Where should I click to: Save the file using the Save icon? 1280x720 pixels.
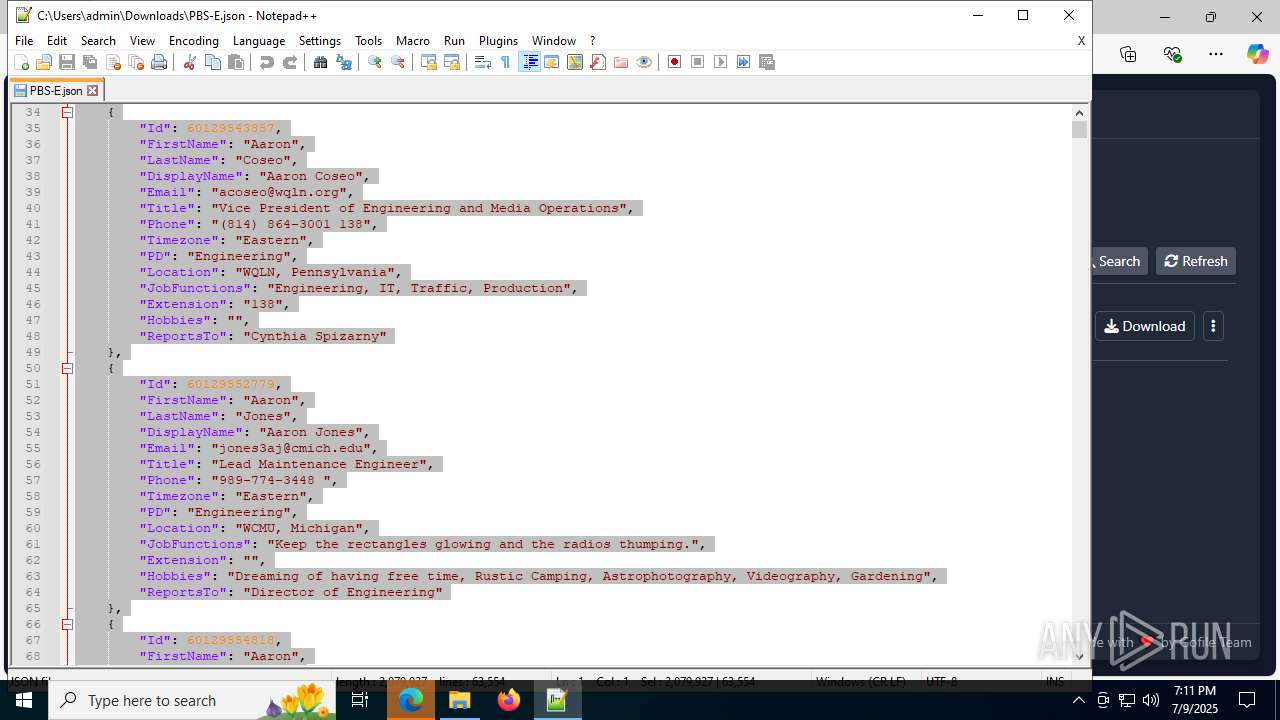click(x=67, y=62)
